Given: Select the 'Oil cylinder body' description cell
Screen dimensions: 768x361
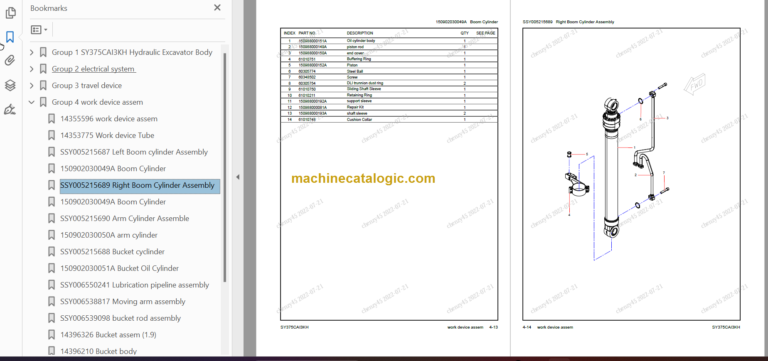Looking at the screenshot, I should pos(360,41).
